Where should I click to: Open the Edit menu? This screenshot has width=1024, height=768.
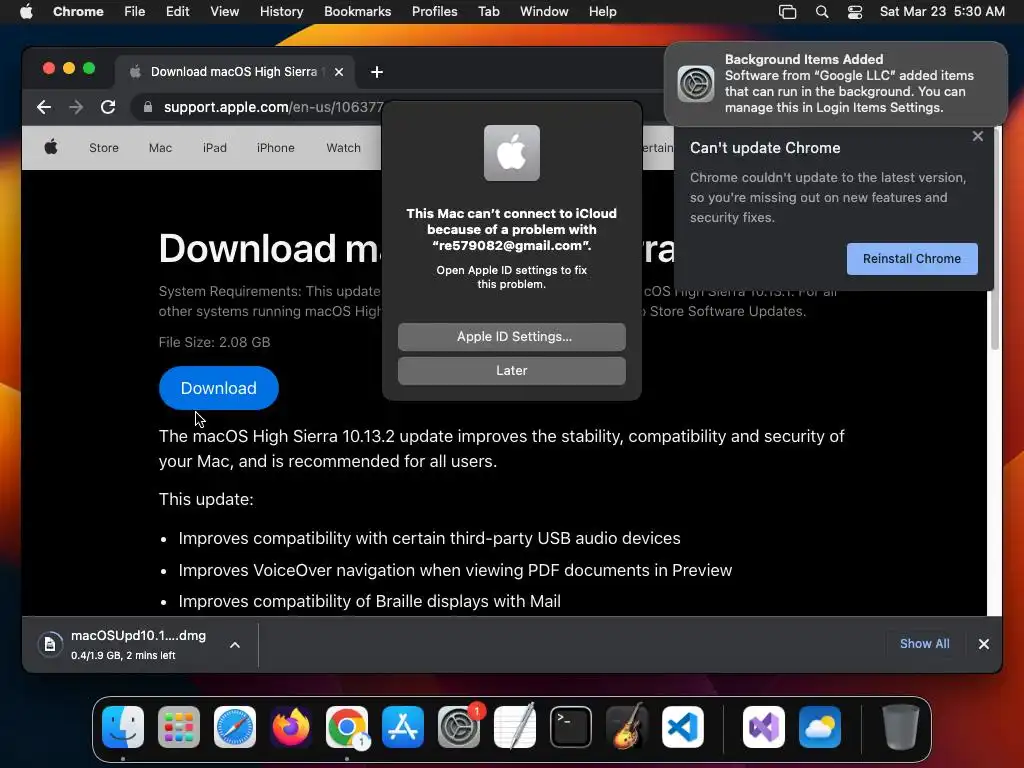point(177,12)
